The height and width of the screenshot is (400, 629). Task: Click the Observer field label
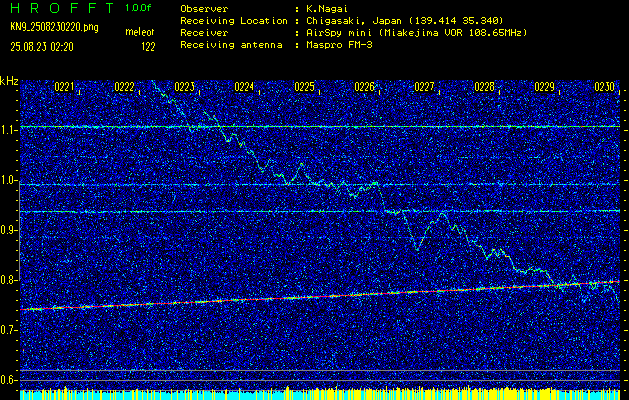coord(204,8)
